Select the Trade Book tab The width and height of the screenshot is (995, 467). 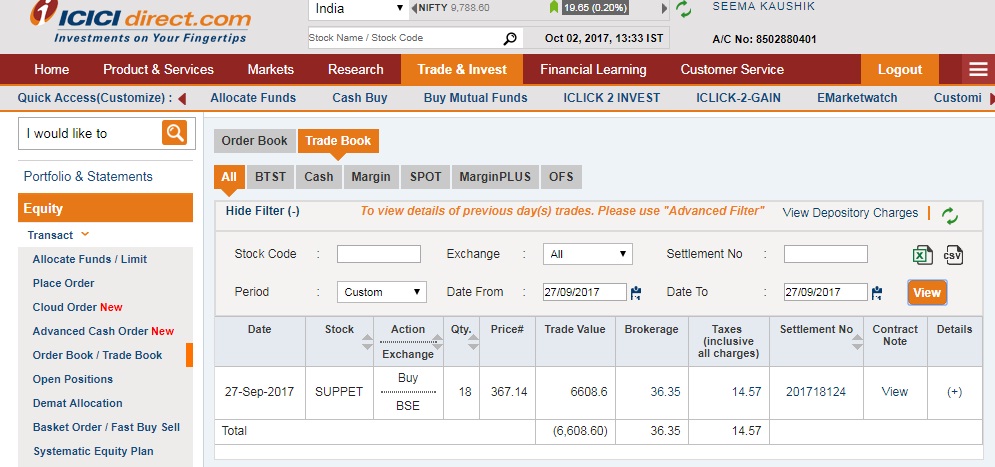tap(338, 141)
